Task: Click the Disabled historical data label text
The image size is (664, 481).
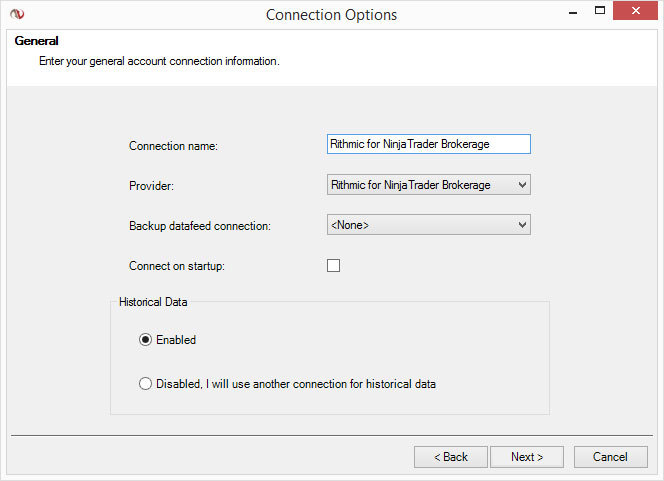Action: coord(296,384)
